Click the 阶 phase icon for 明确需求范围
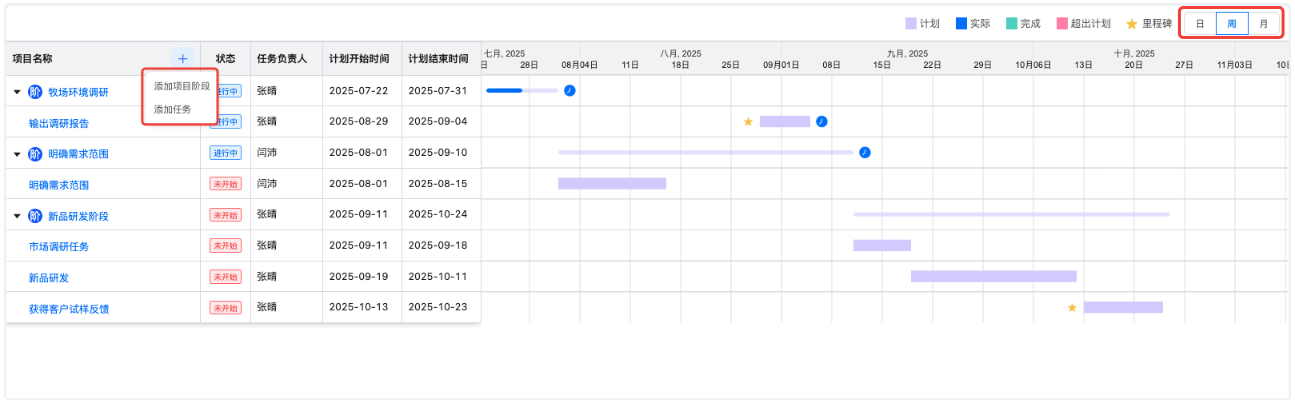 [x=35, y=154]
